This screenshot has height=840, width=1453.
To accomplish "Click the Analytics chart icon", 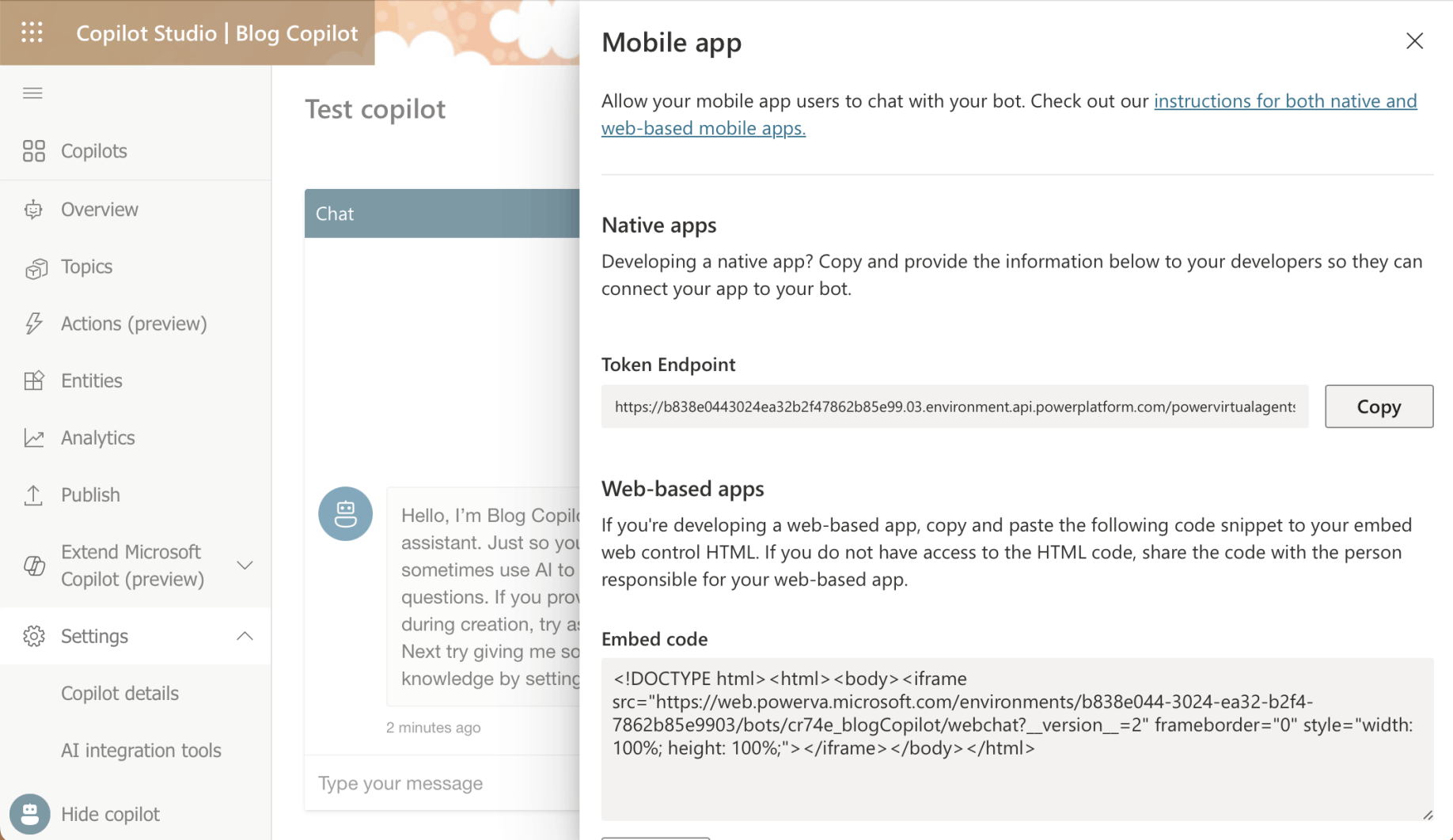I will pos(33,437).
